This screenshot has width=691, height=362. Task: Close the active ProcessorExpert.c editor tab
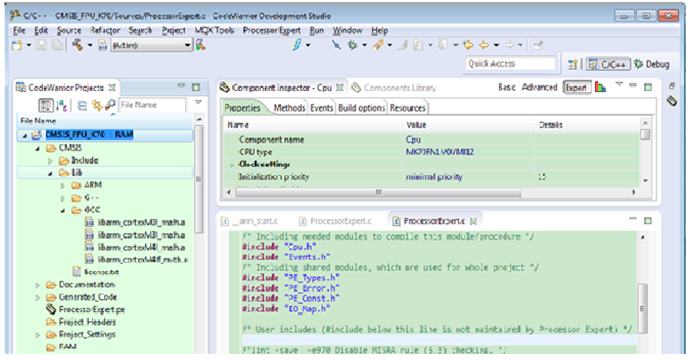click(x=473, y=221)
